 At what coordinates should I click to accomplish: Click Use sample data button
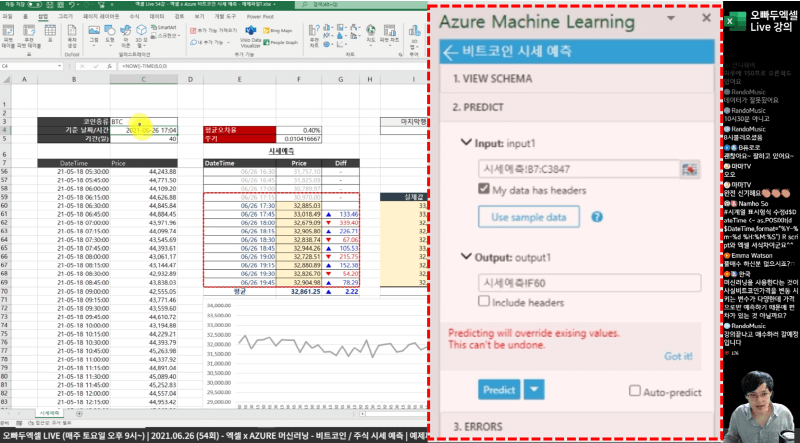[x=529, y=217]
